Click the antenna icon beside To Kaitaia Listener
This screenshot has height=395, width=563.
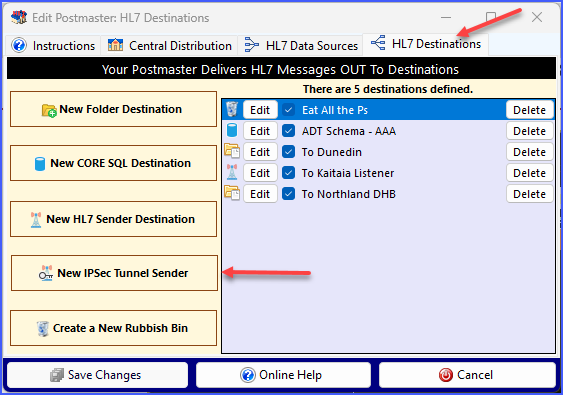tap(232, 172)
